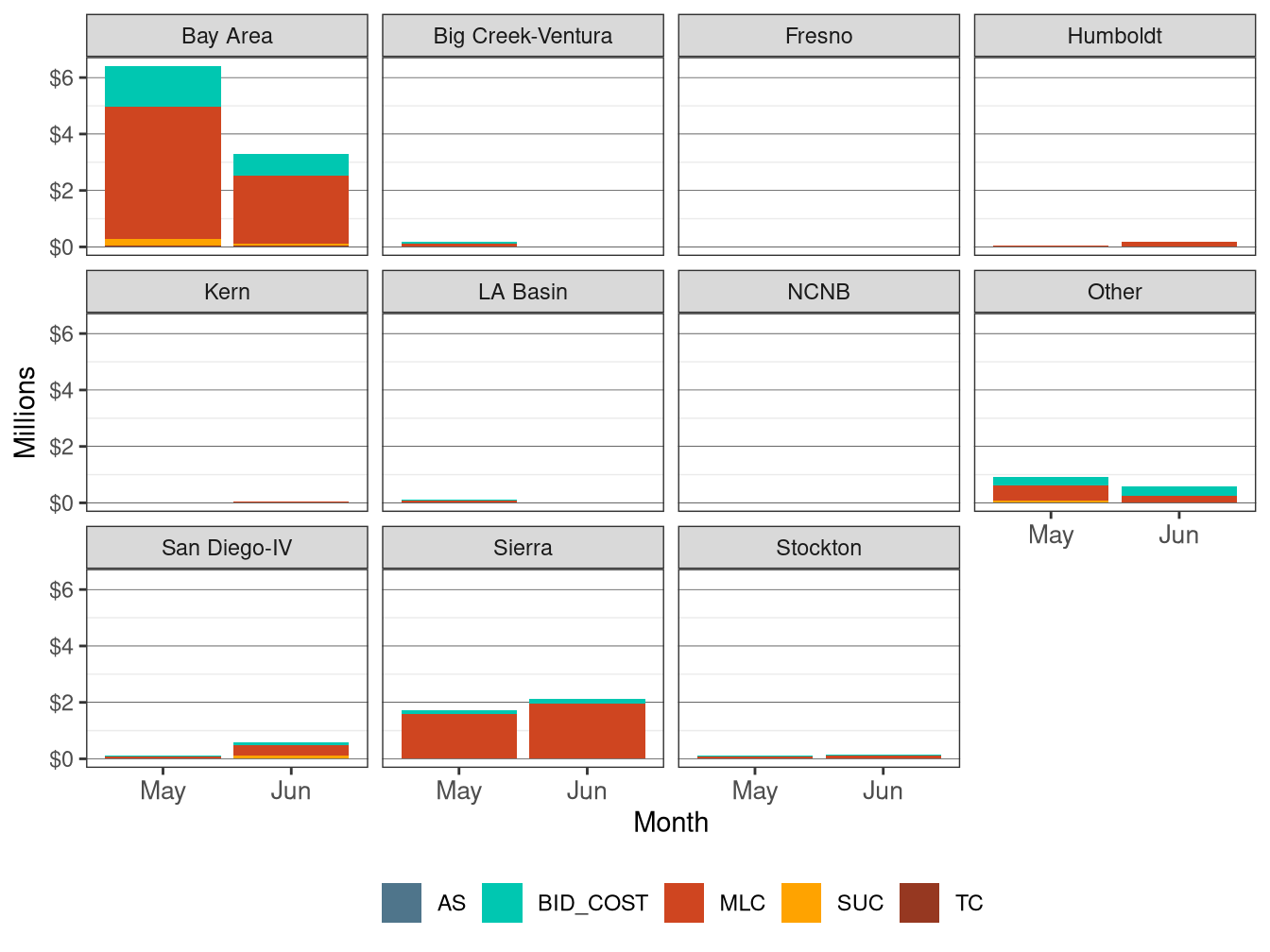Image resolution: width=1270 pixels, height=952 pixels.
Task: Click the BID_COST legend label
Action: click(x=592, y=904)
